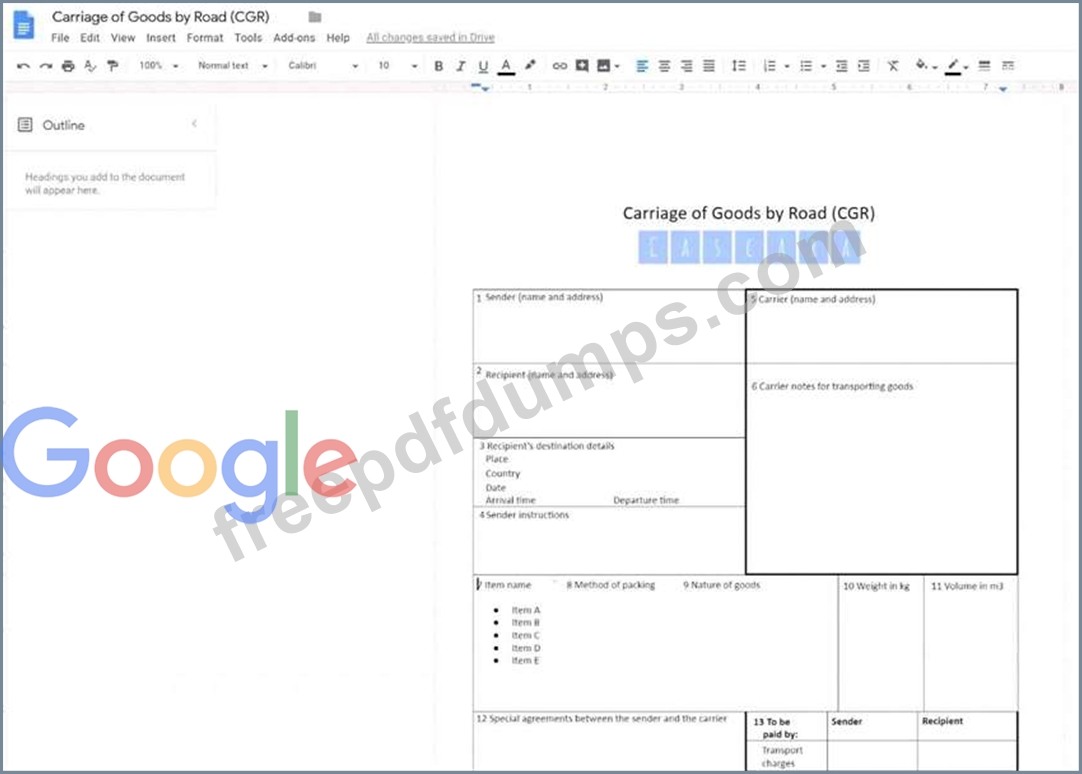
Task: Click the '4 Sender instructions' cell
Action: click(x=609, y=540)
